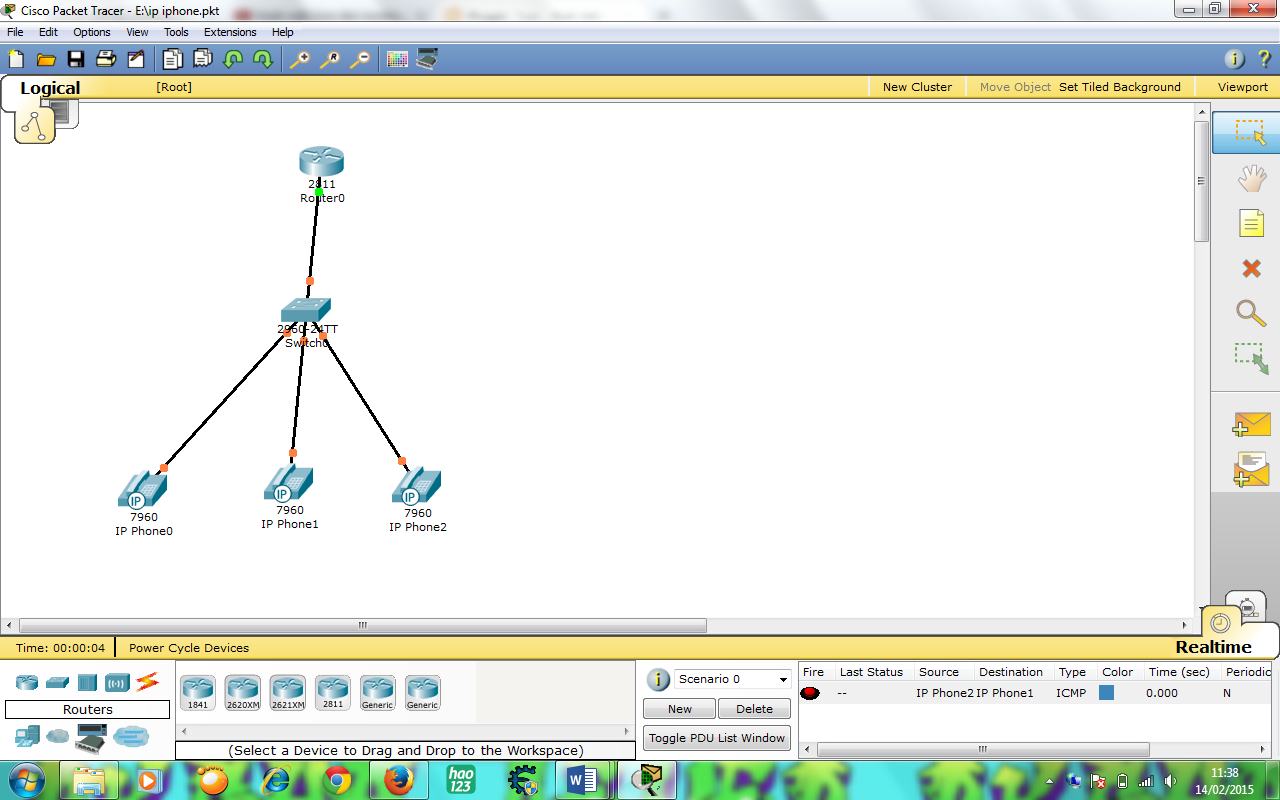Viewport: 1280px width, 800px height.
Task: Click the Viewport button
Action: (x=1243, y=87)
